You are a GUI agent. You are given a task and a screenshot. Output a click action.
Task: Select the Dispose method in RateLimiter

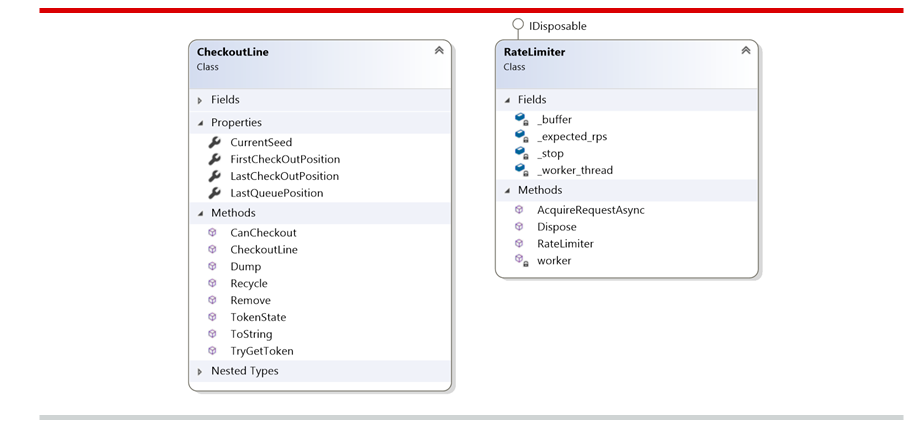pyautogui.click(x=556, y=227)
